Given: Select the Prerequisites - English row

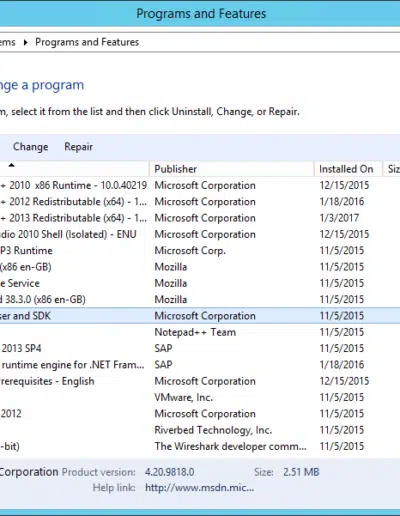Looking at the screenshot, I should [200, 381].
